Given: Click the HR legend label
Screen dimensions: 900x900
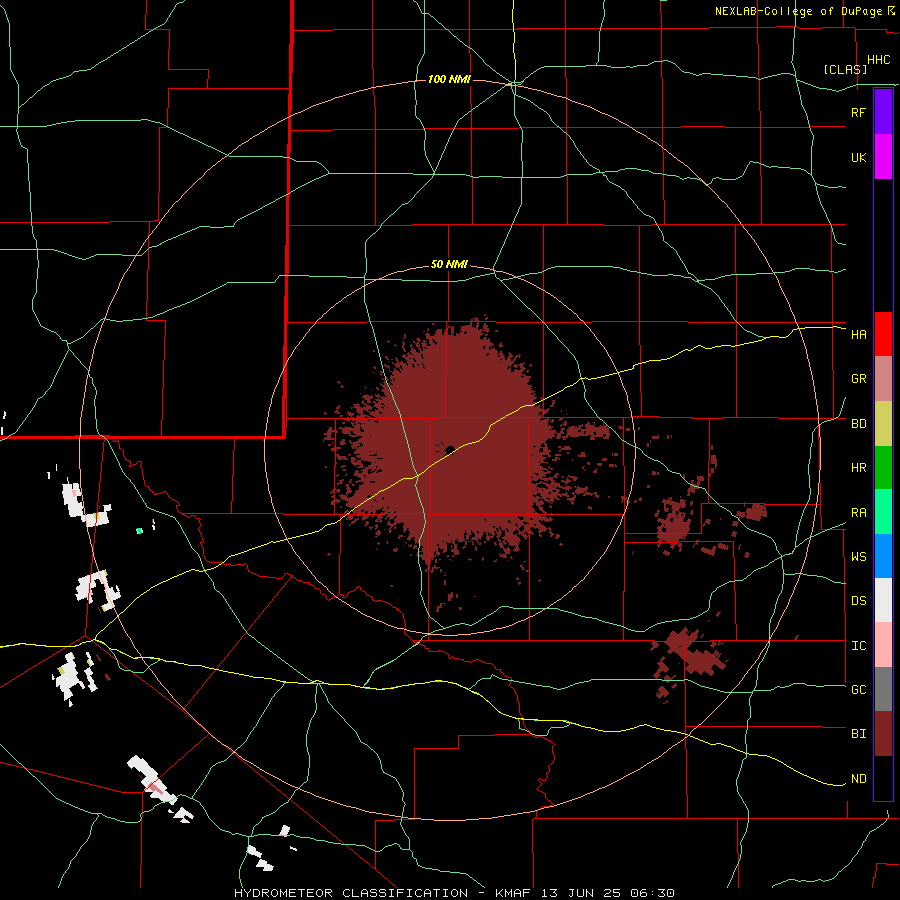Looking at the screenshot, I should point(858,468).
